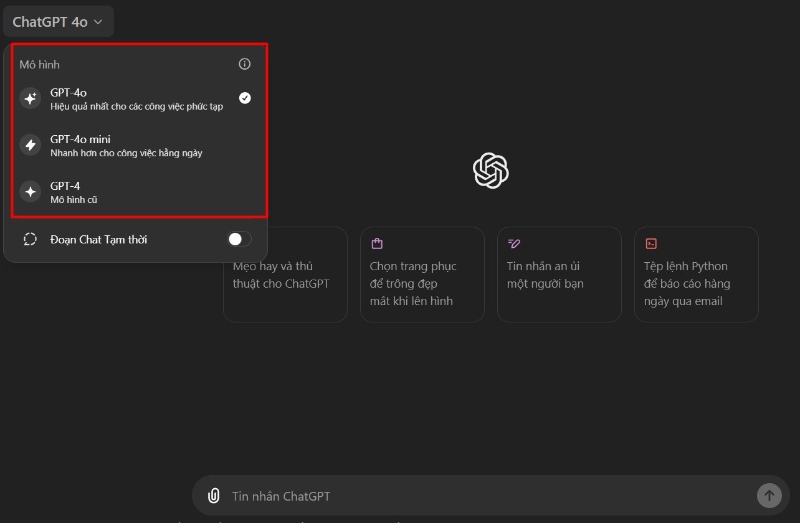Click the ChatGPT logo in center
800x523 pixels.
491,170
